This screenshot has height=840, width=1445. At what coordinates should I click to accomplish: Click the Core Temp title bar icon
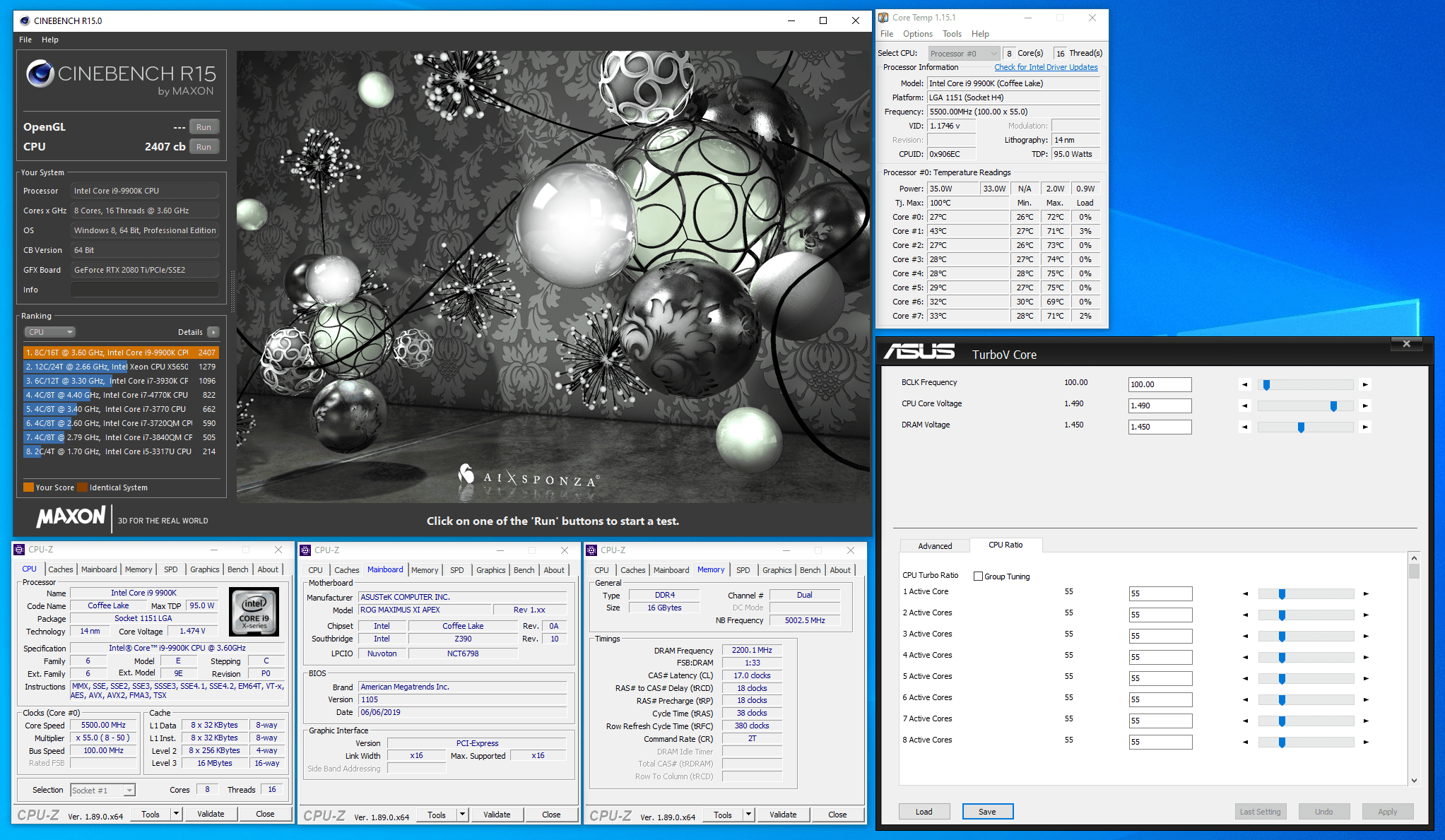click(883, 18)
